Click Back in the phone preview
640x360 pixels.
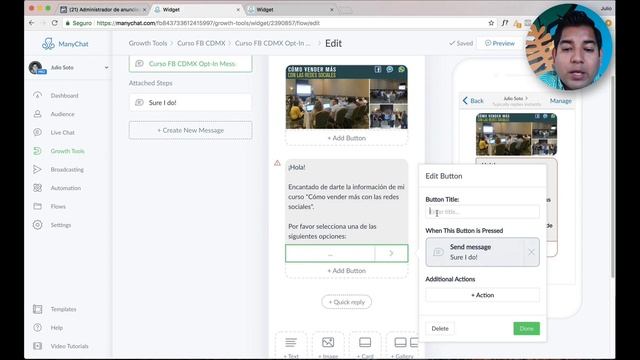tap(473, 101)
